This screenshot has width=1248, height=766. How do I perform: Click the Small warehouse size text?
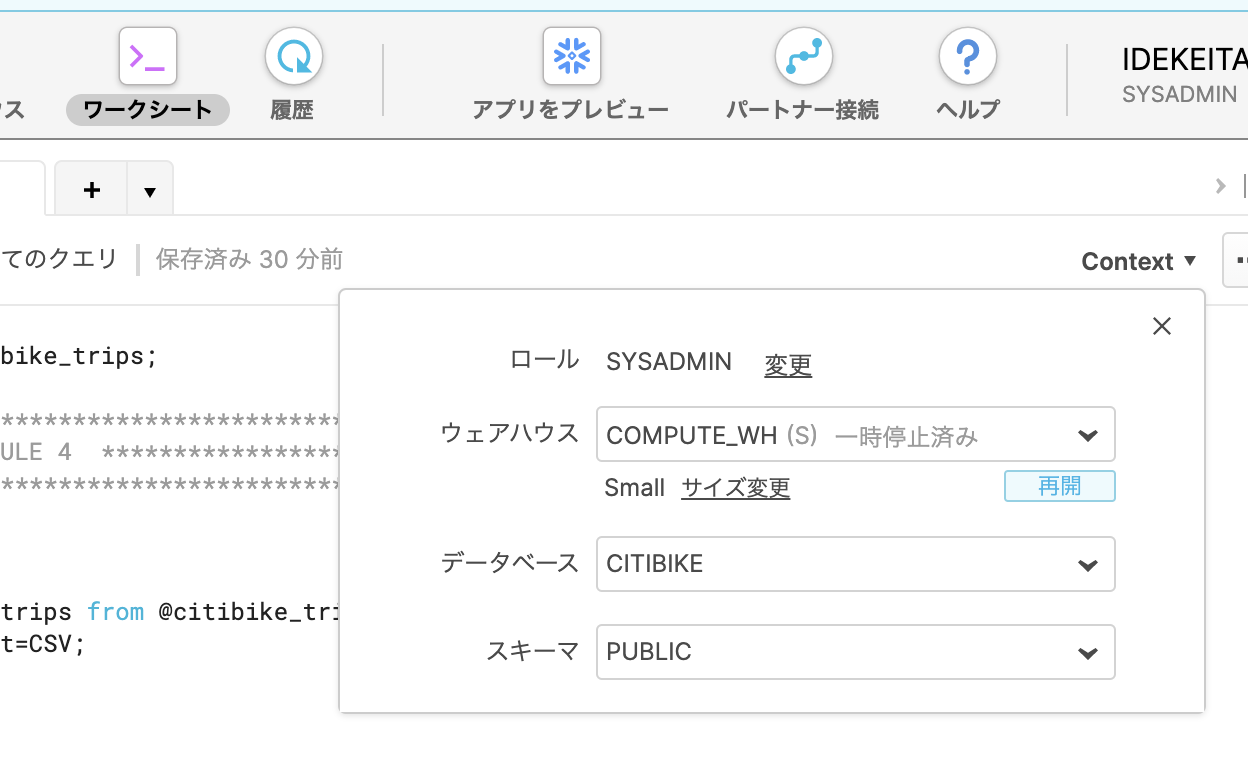coord(635,488)
